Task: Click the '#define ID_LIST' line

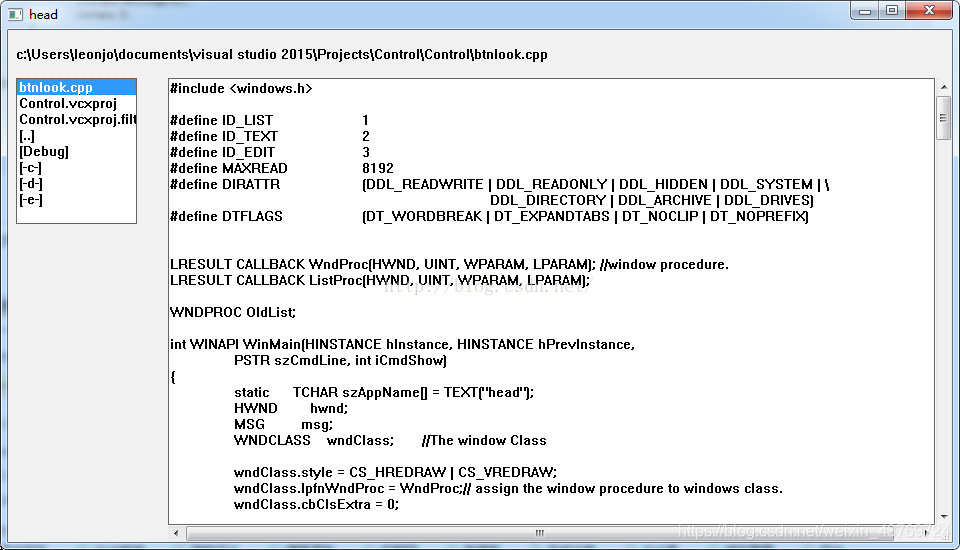Action: click(269, 120)
